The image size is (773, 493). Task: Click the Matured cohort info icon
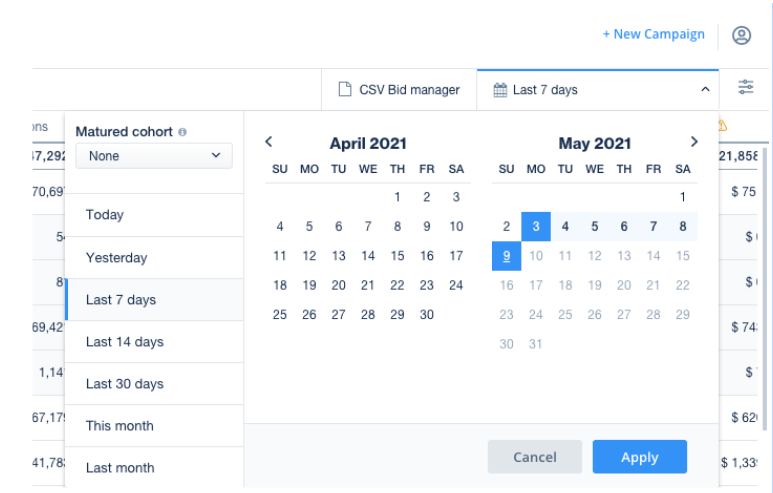click(x=182, y=132)
